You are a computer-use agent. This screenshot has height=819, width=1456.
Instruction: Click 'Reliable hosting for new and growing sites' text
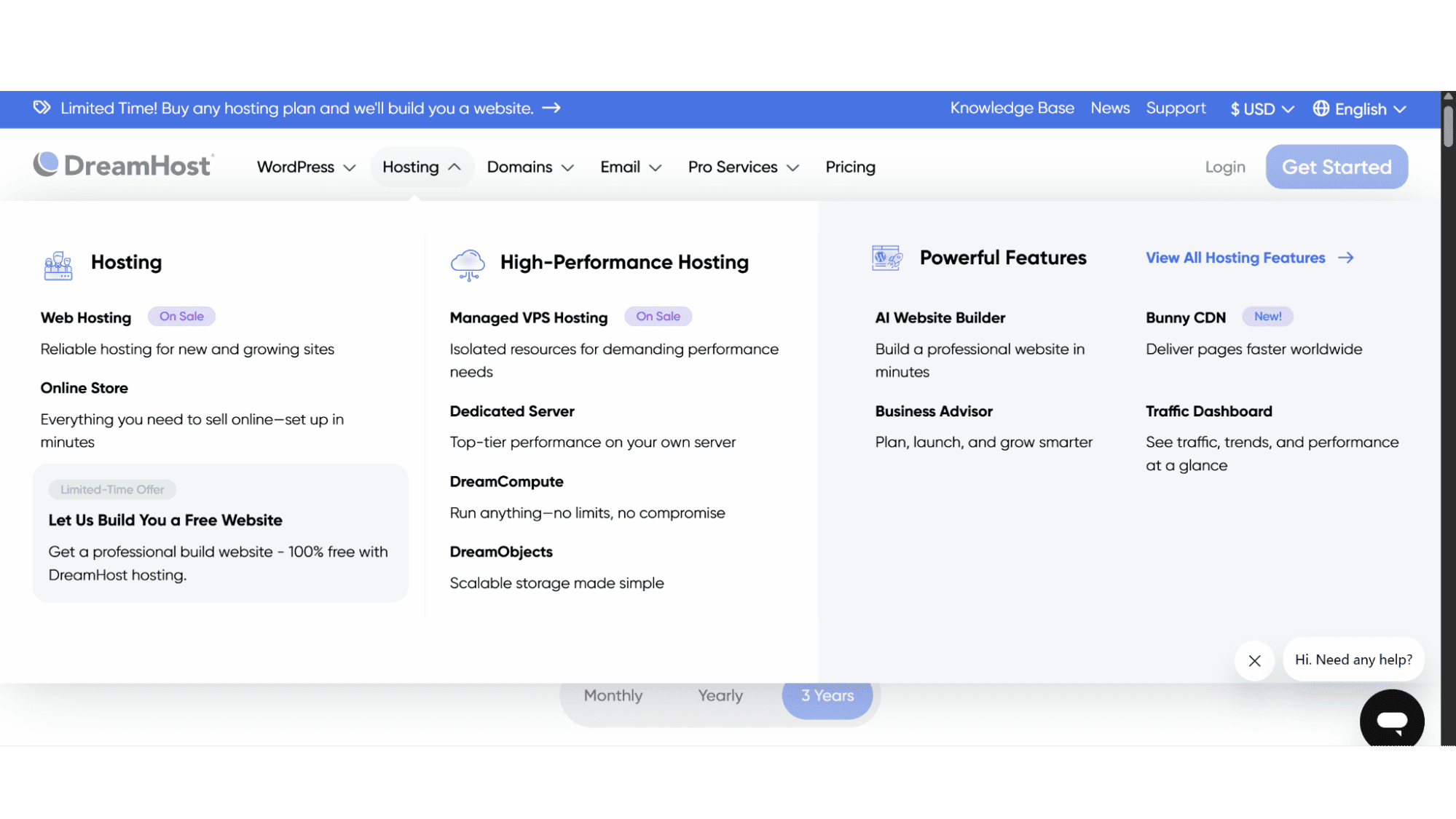pos(187,349)
